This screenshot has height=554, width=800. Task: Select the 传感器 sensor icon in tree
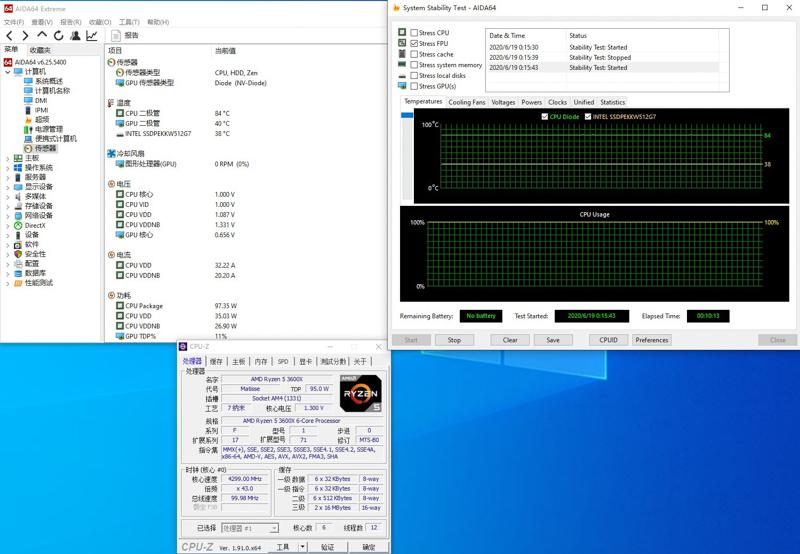29,148
